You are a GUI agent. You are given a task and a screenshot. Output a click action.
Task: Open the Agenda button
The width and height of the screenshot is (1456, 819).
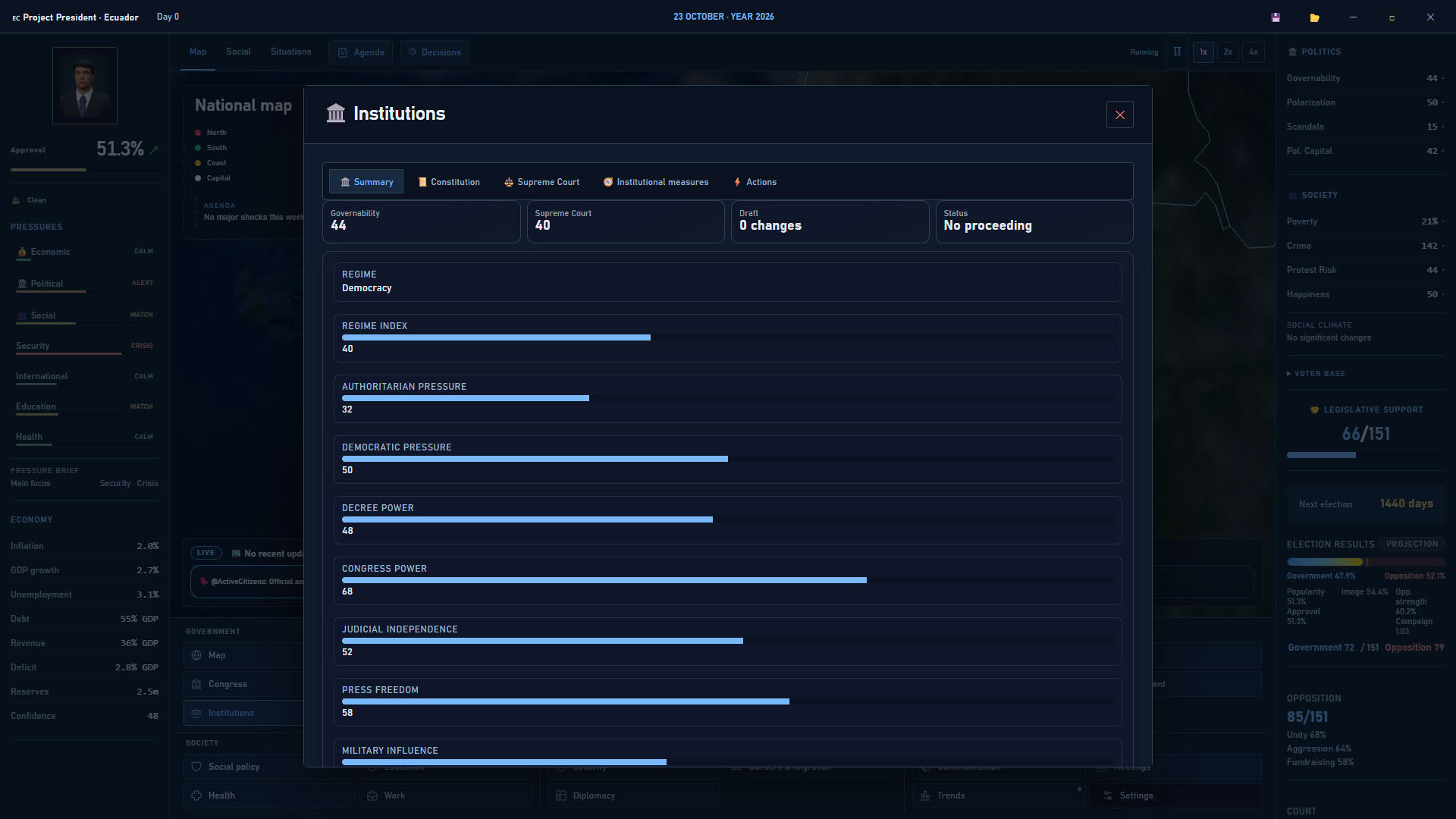[x=361, y=52]
